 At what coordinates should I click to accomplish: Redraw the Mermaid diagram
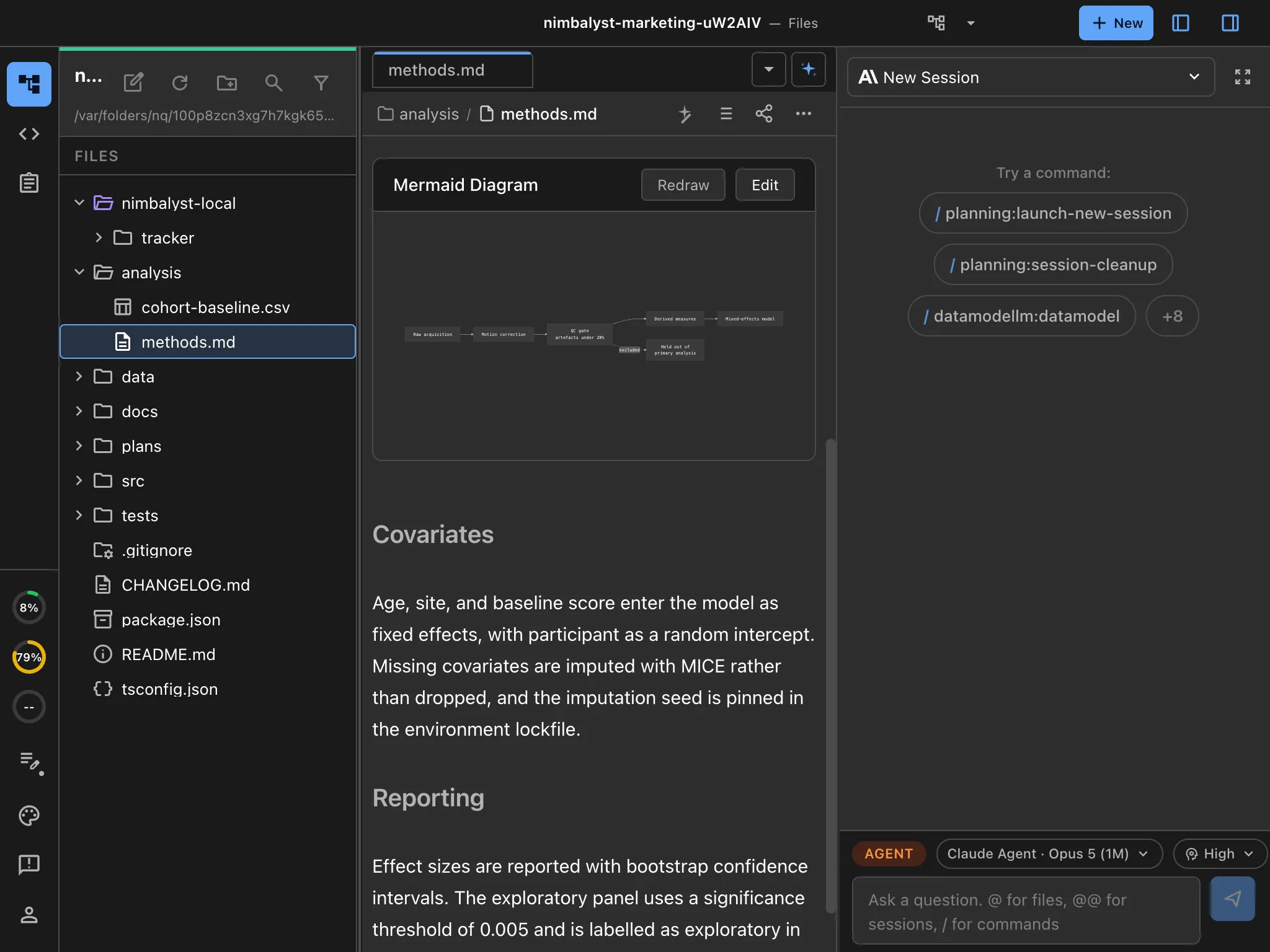click(x=683, y=185)
